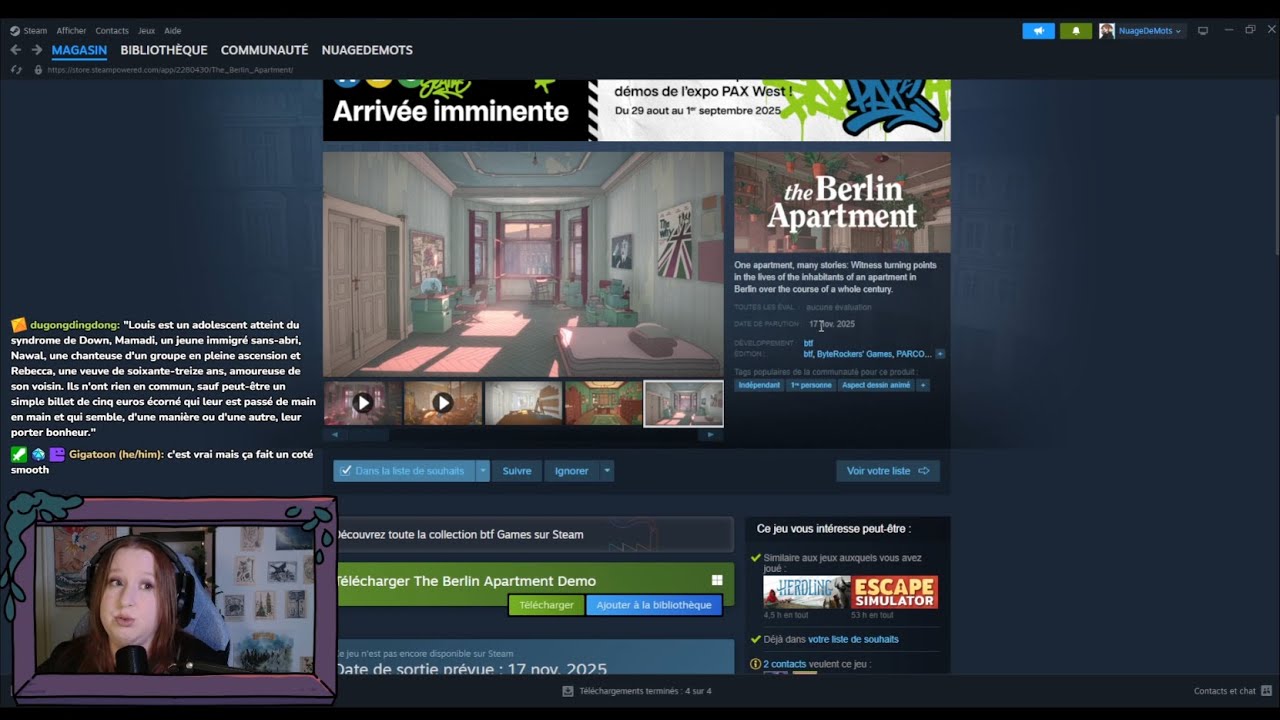Click the downloads icon in the status bar

pos(568,691)
